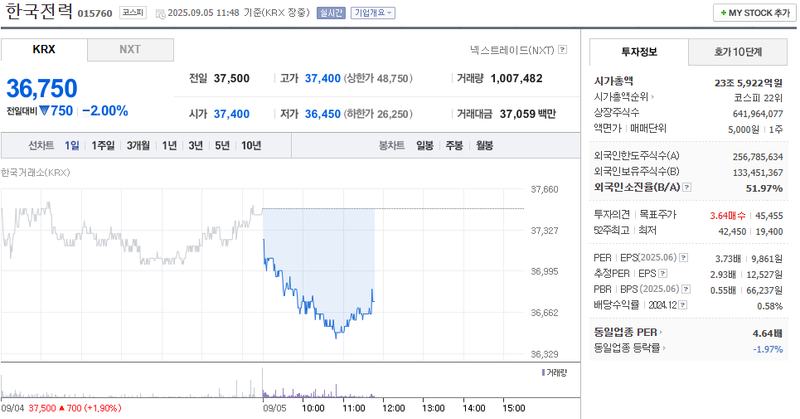The image size is (800, 419).
Task: Click the 시가총액 value 23조 5,922억원
Action: (748, 83)
